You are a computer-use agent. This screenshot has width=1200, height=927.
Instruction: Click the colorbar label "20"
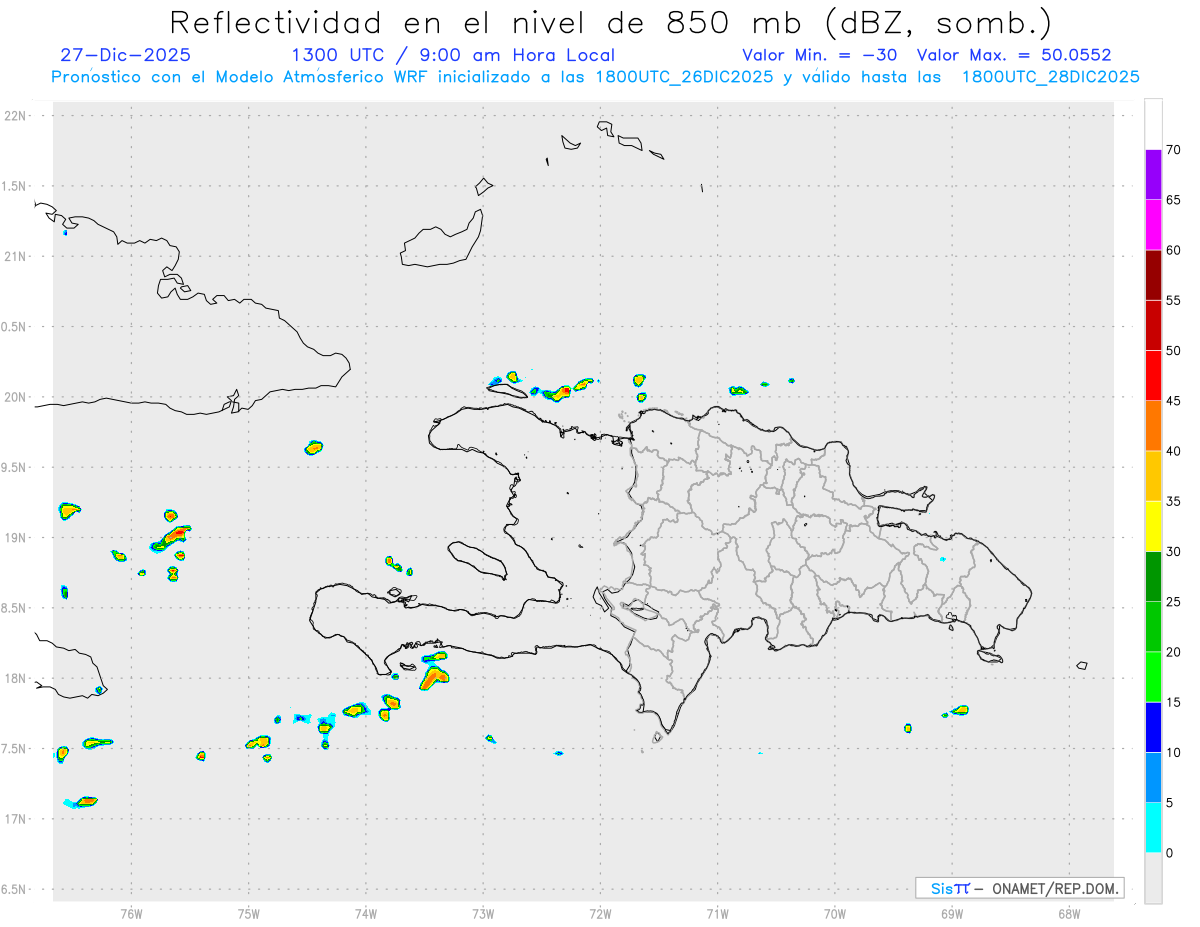1174,652
